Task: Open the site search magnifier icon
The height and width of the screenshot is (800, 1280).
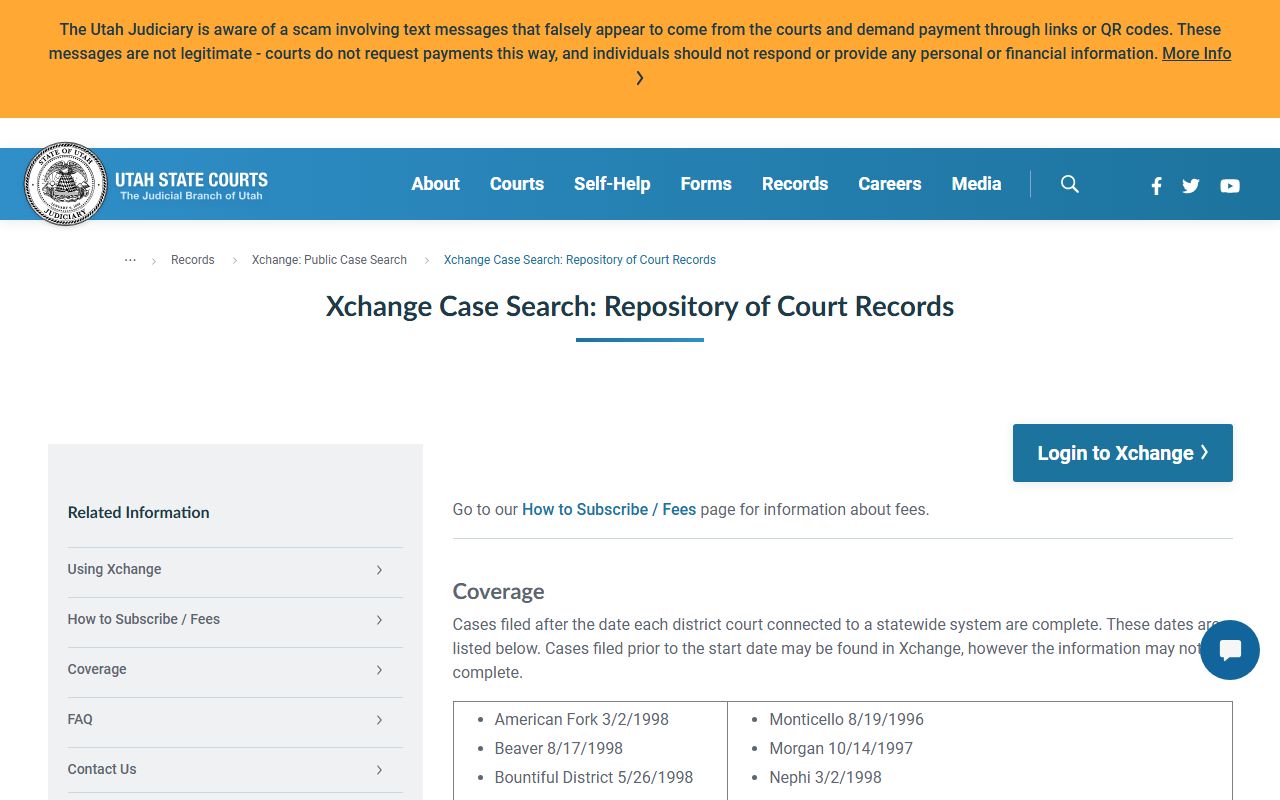Action: tap(1070, 184)
